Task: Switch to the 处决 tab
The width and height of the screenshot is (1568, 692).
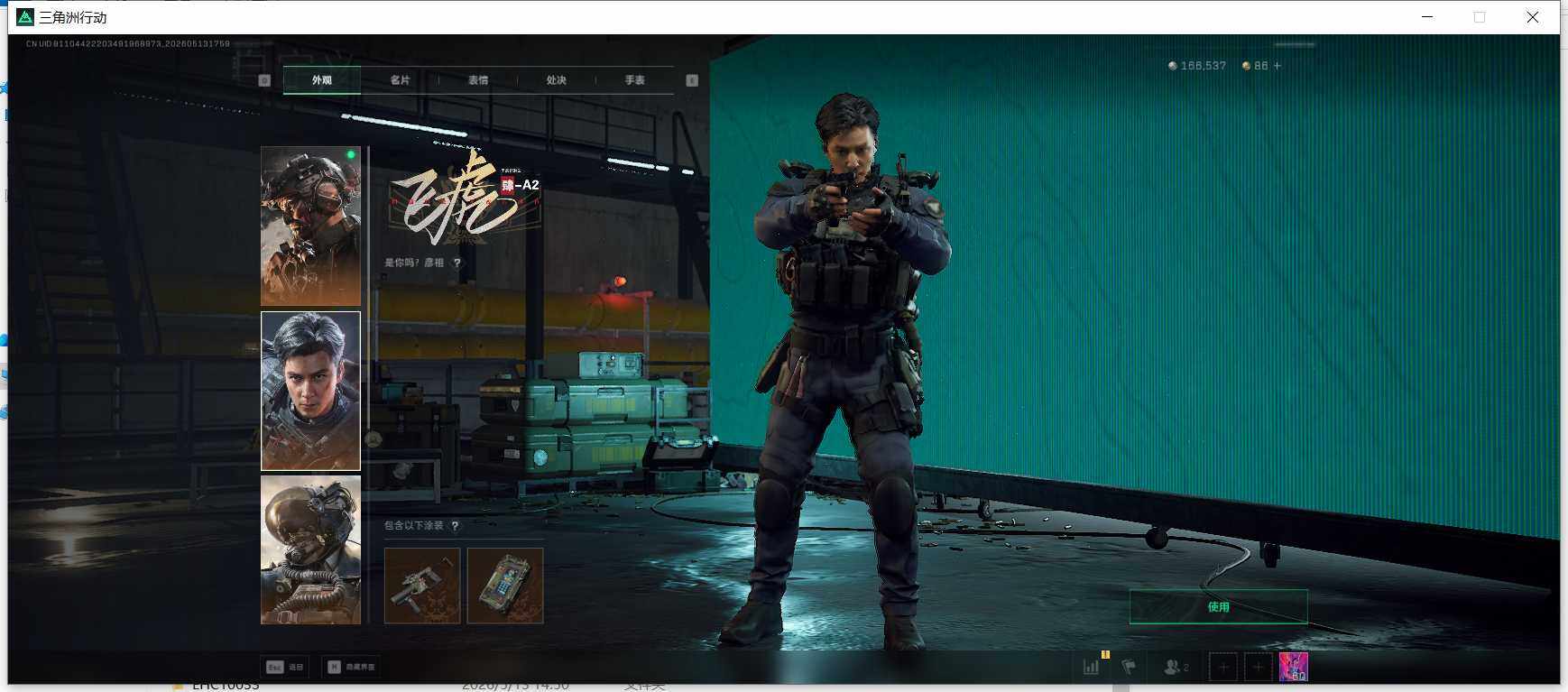Action: pos(557,80)
